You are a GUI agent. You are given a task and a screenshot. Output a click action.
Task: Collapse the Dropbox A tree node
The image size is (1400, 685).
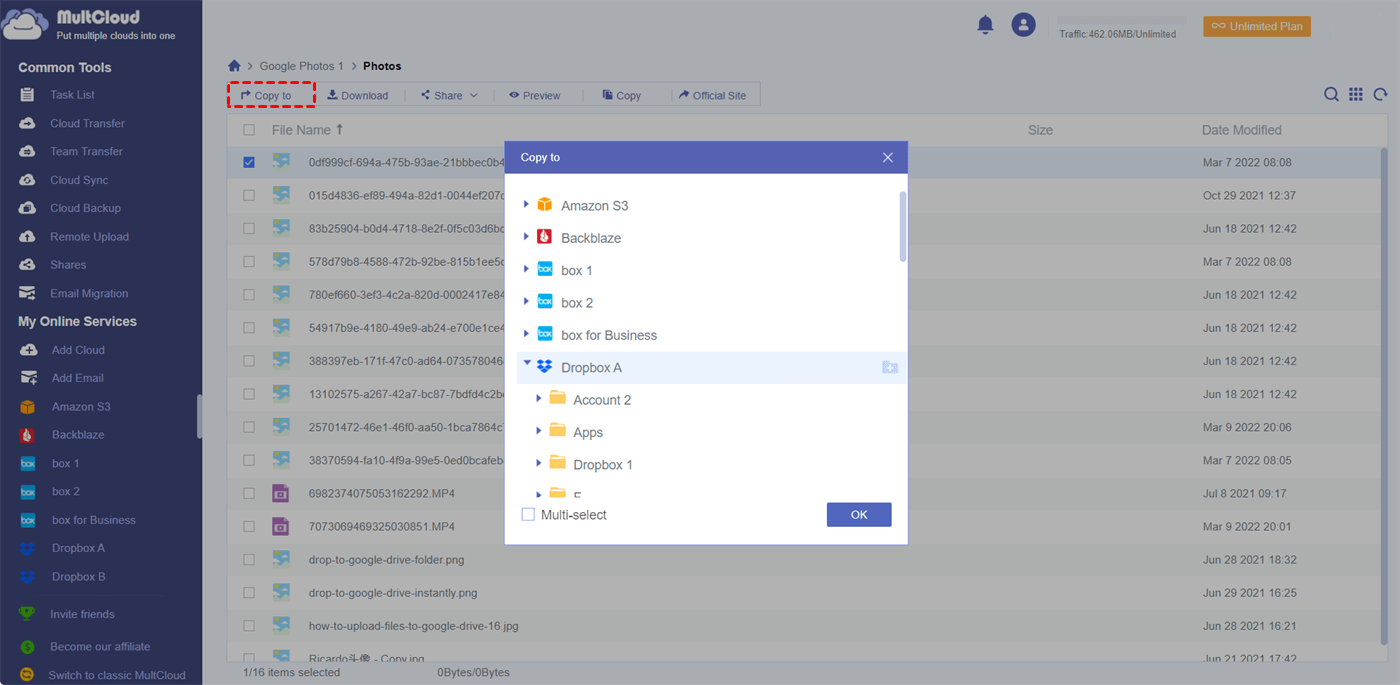pos(527,366)
